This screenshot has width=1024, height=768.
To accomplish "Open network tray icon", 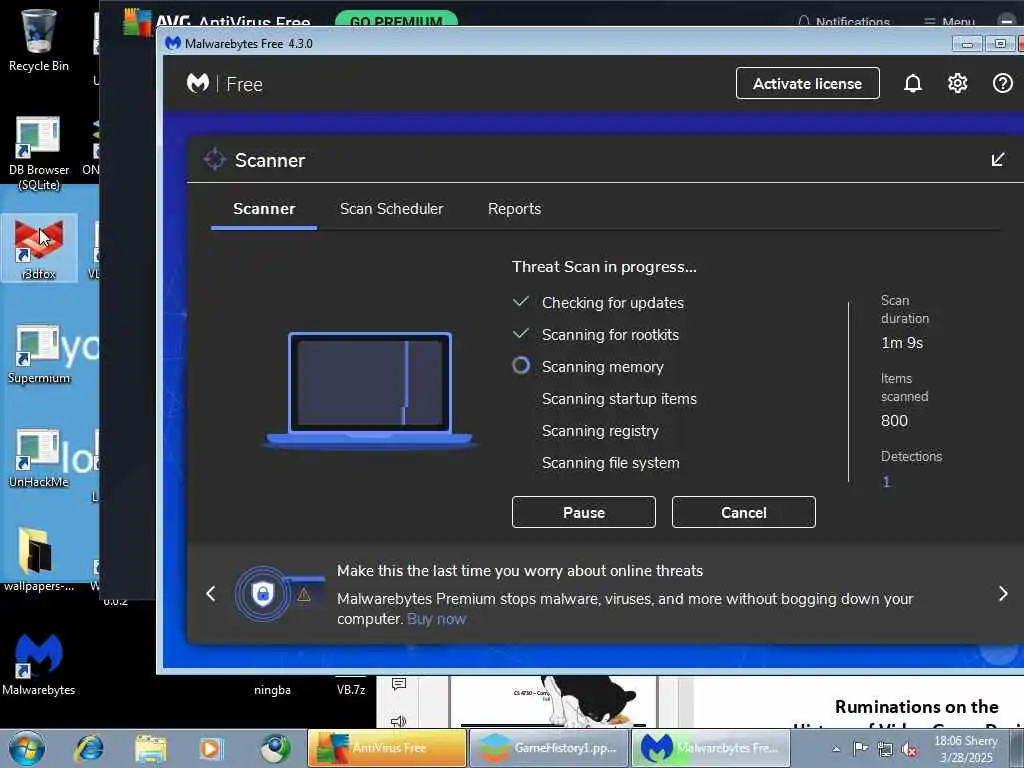I will 885,749.
